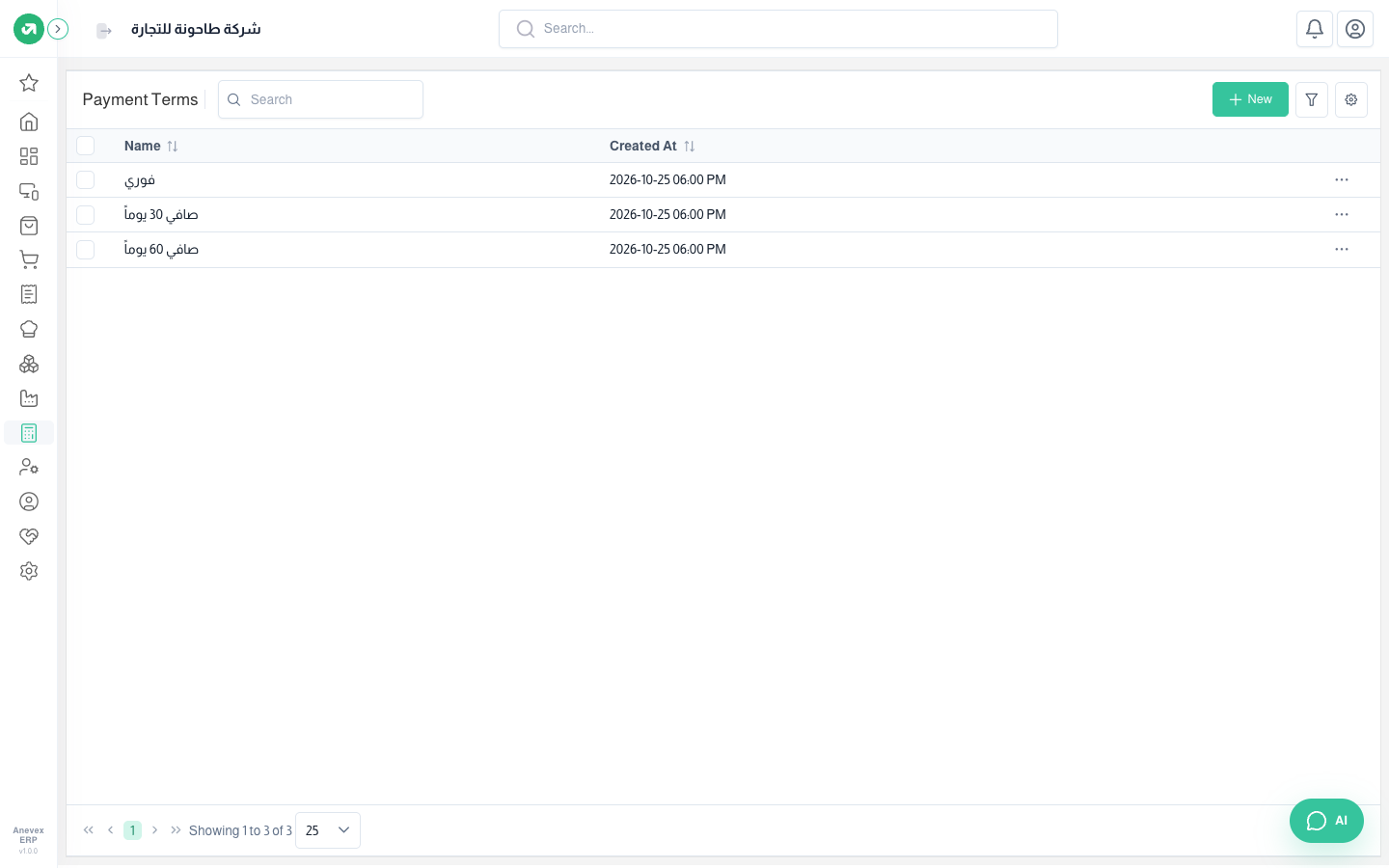Viewport: 1389px width, 868px height.
Task: Open user profile menu in header
Action: 1355,29
